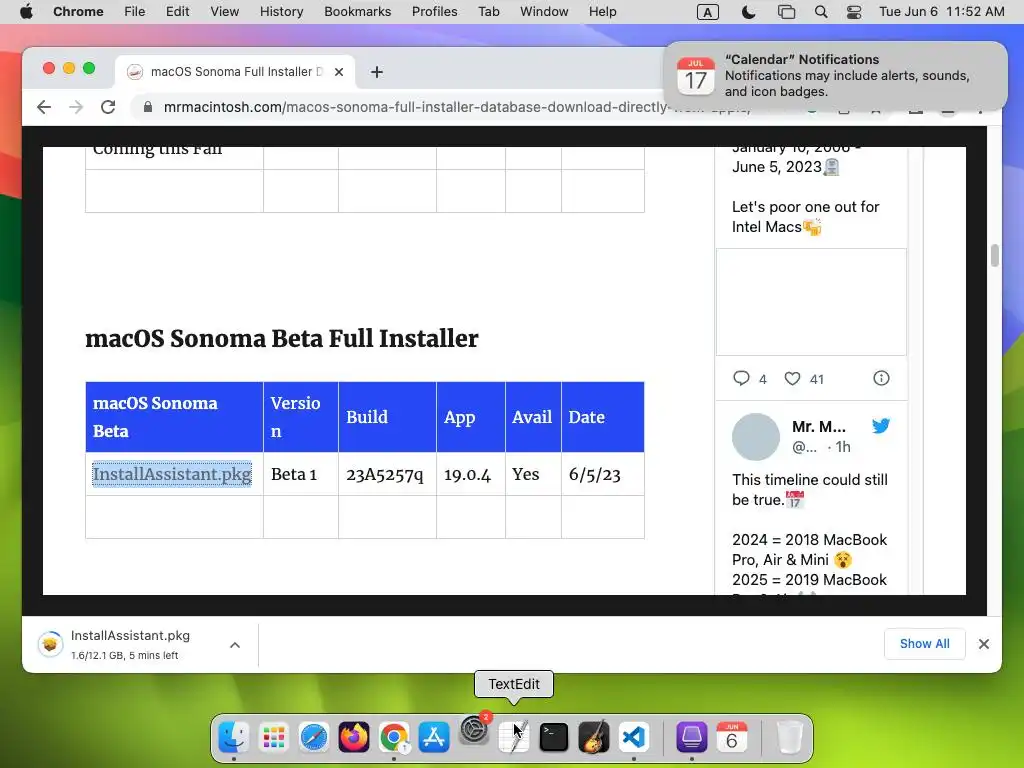
Task: Open the Profiles menu
Action: [x=434, y=12]
